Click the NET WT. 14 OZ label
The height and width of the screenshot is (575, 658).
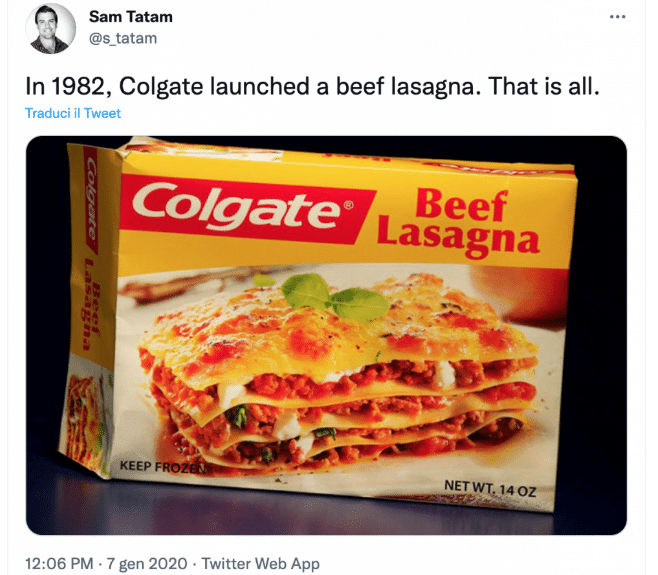coord(490,488)
